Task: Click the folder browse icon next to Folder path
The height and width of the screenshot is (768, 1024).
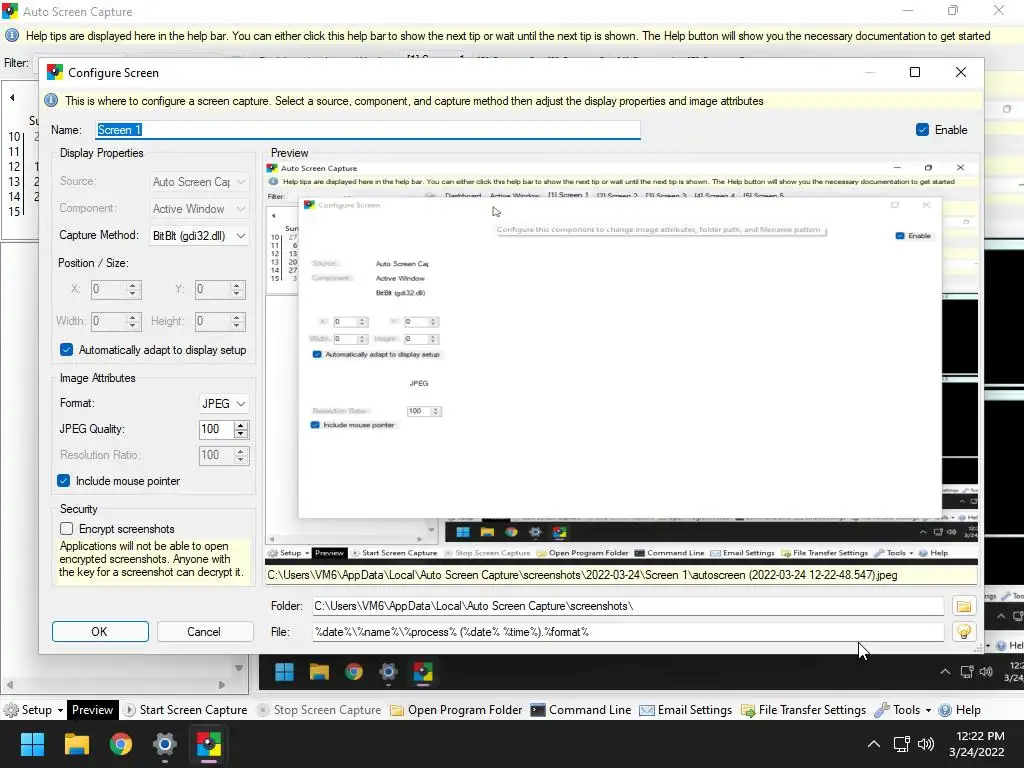Action: (x=963, y=606)
